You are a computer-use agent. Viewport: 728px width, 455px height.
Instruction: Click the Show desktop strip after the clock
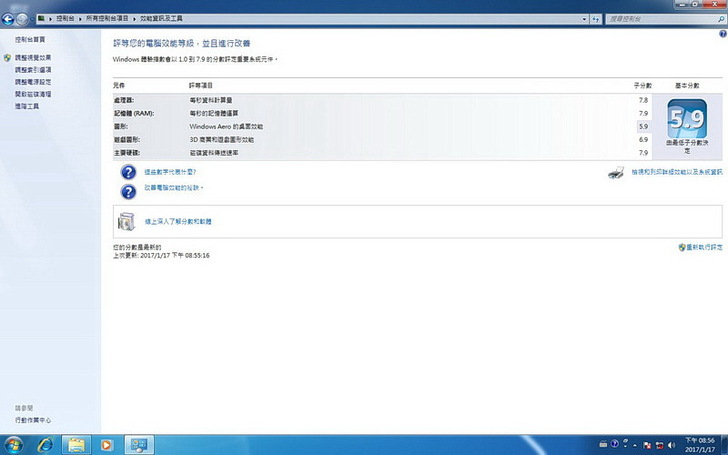click(724, 445)
